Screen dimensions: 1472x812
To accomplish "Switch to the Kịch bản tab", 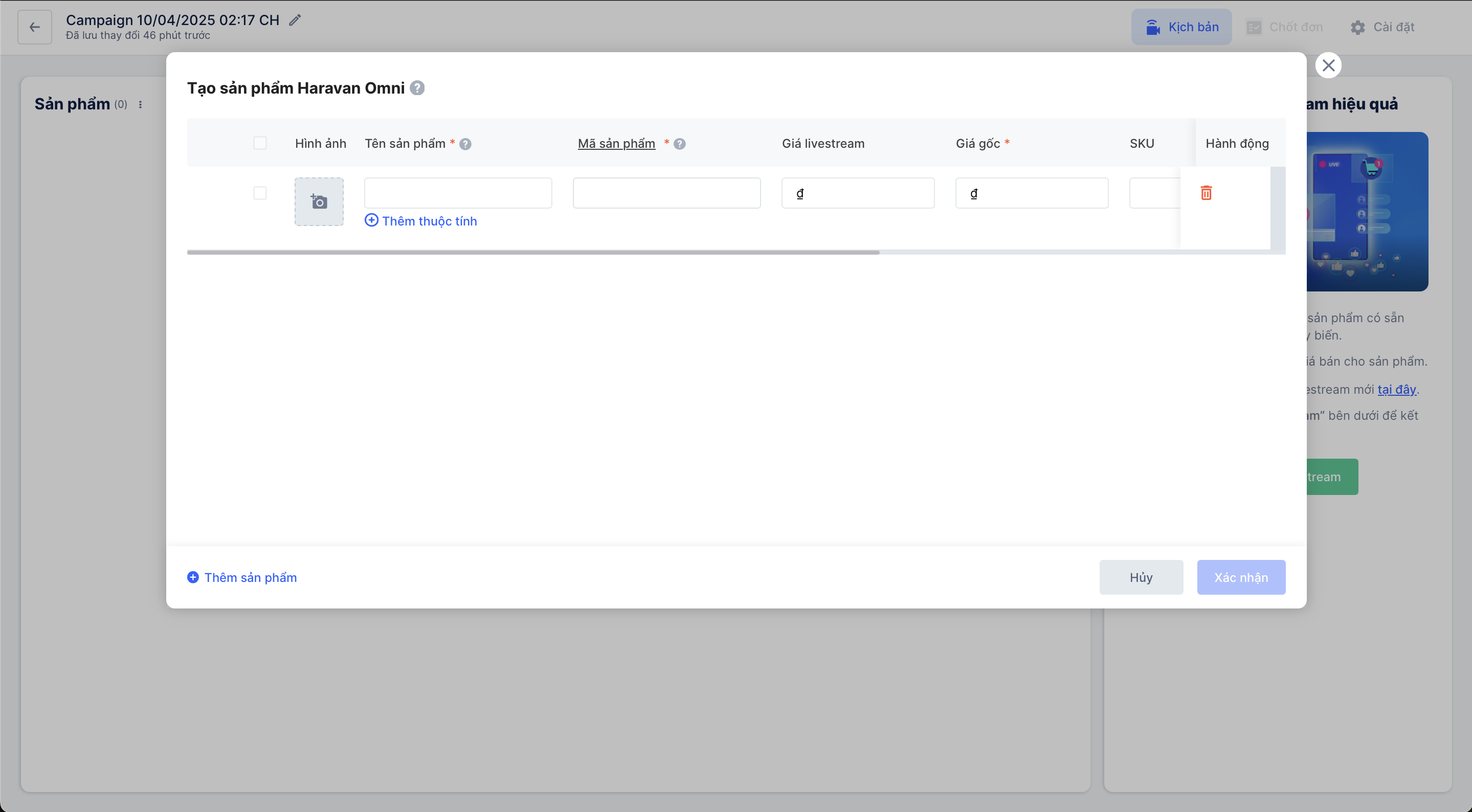I will point(1181,27).
